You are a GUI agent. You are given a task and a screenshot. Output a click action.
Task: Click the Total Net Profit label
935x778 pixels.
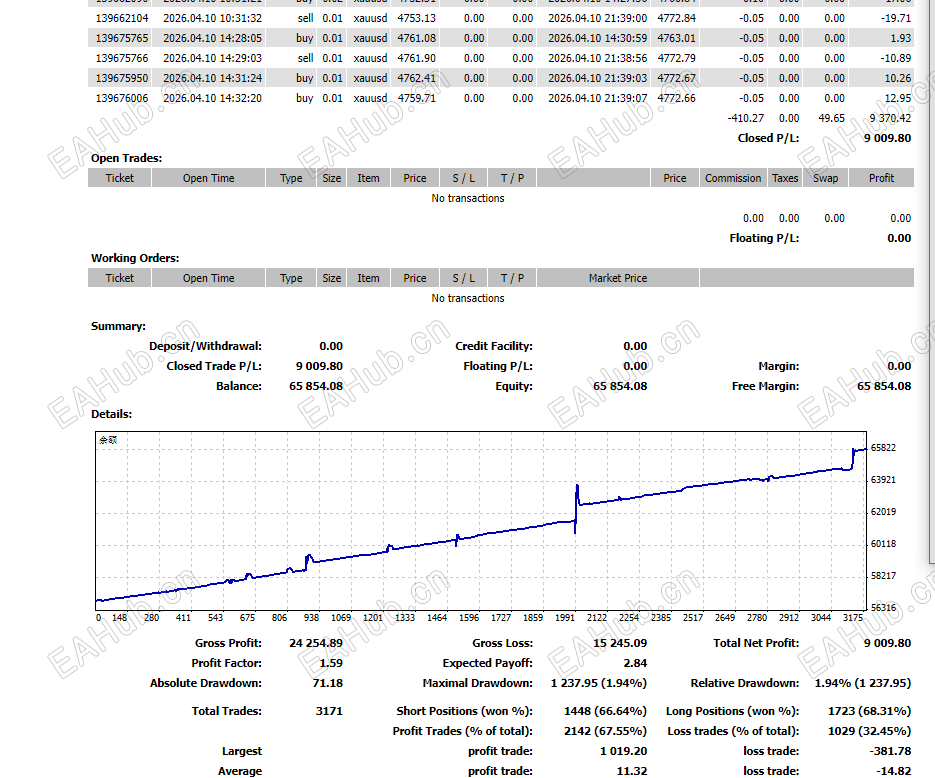coord(756,643)
